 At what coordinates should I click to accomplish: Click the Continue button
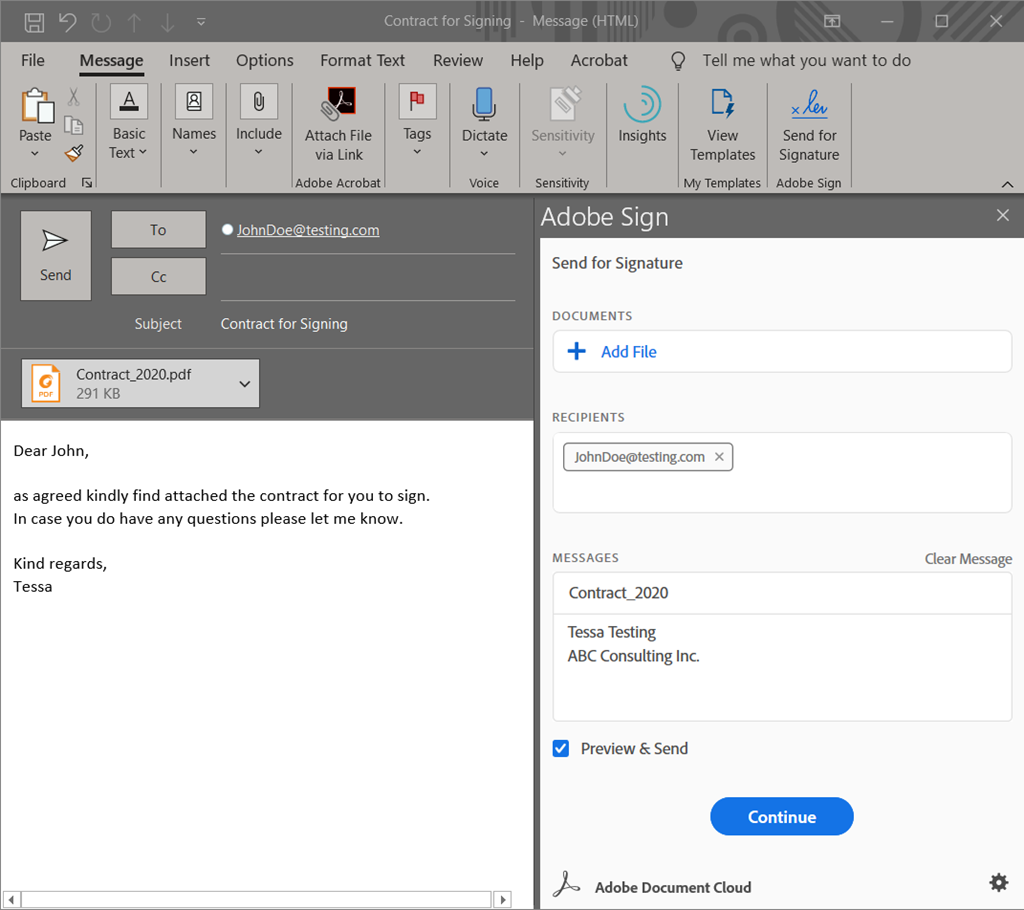[x=781, y=816]
